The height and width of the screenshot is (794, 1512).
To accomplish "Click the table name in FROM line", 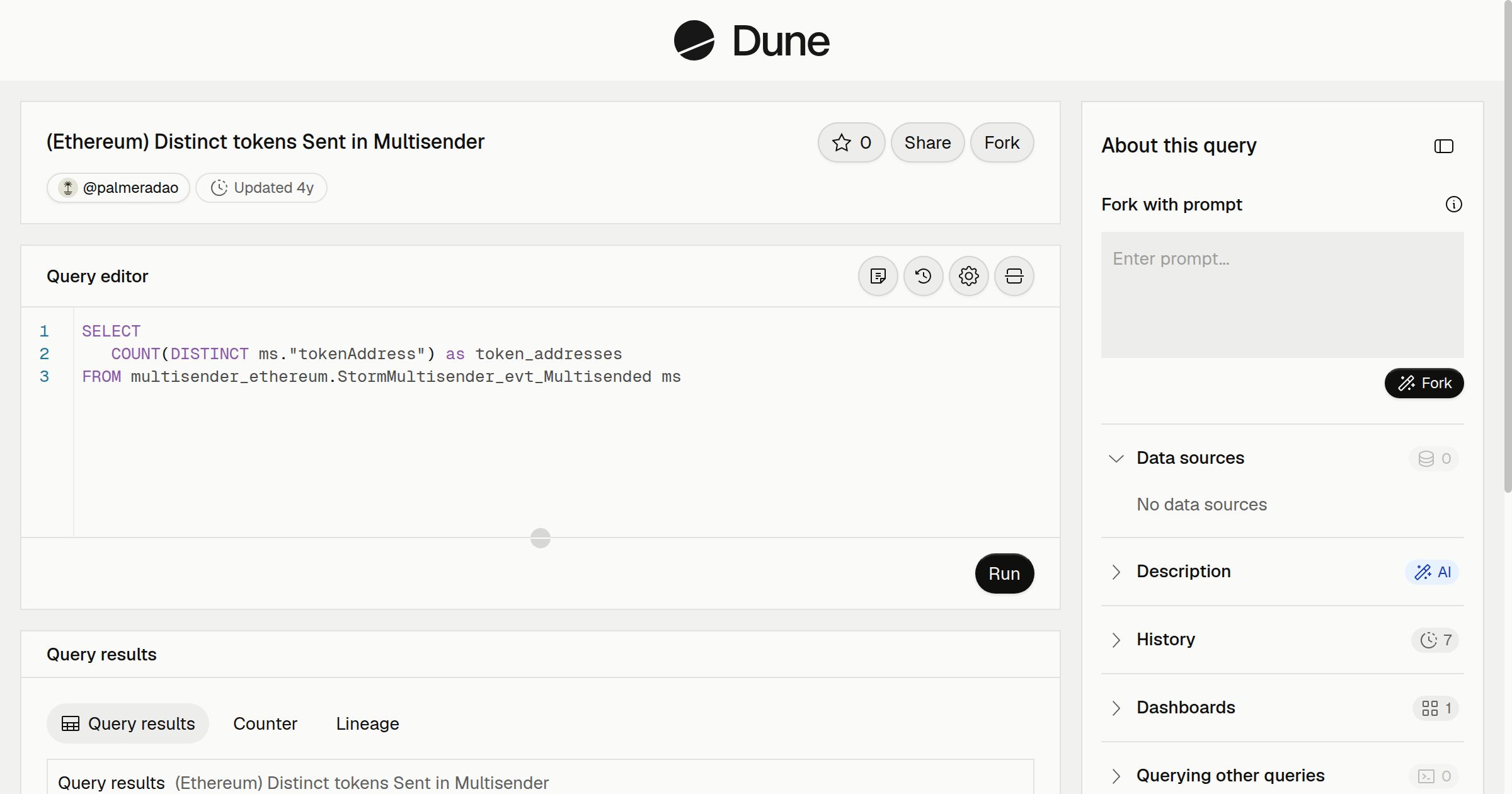I will pyautogui.click(x=391, y=376).
